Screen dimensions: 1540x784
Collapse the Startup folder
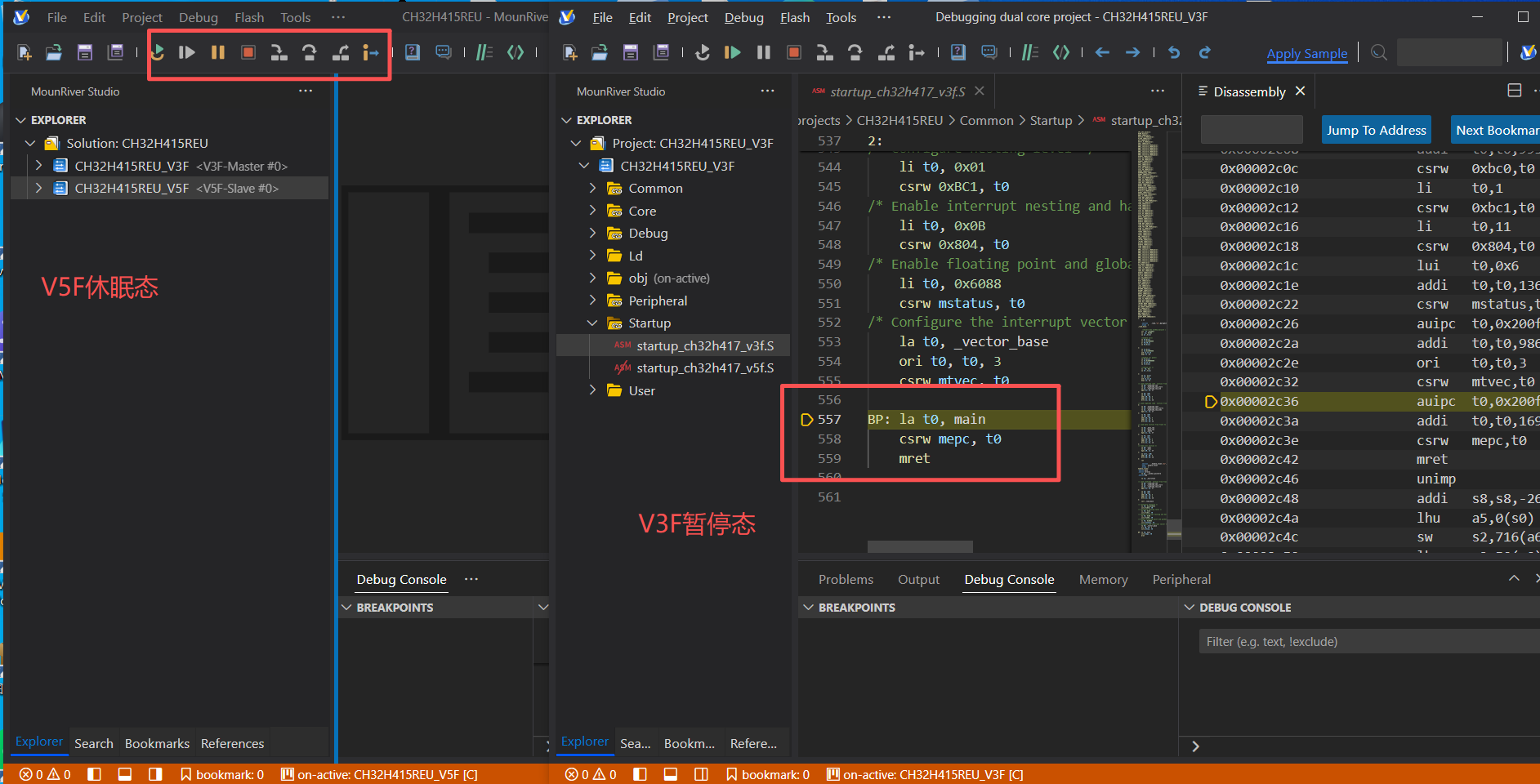592,323
